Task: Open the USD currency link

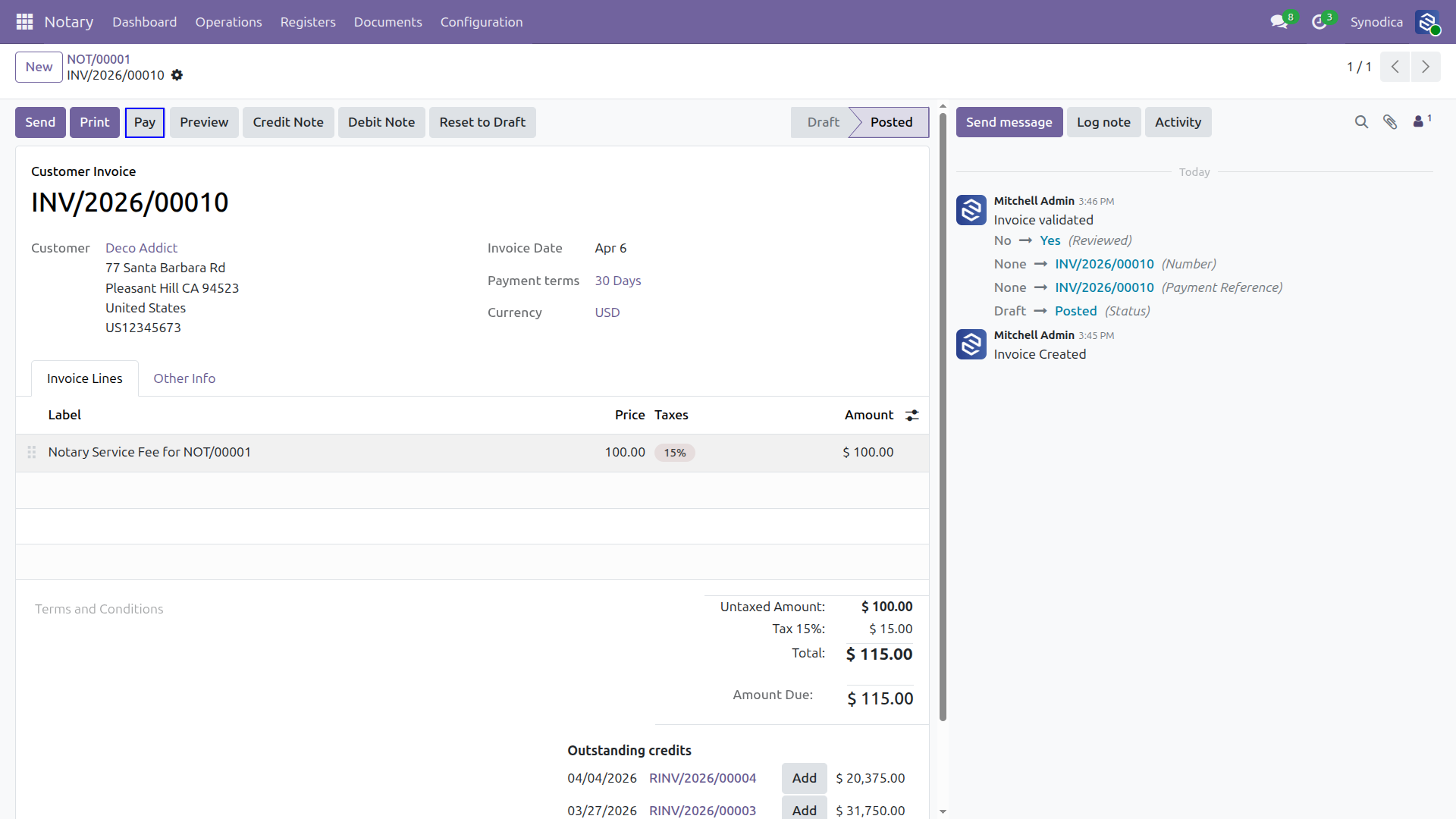Action: point(607,312)
